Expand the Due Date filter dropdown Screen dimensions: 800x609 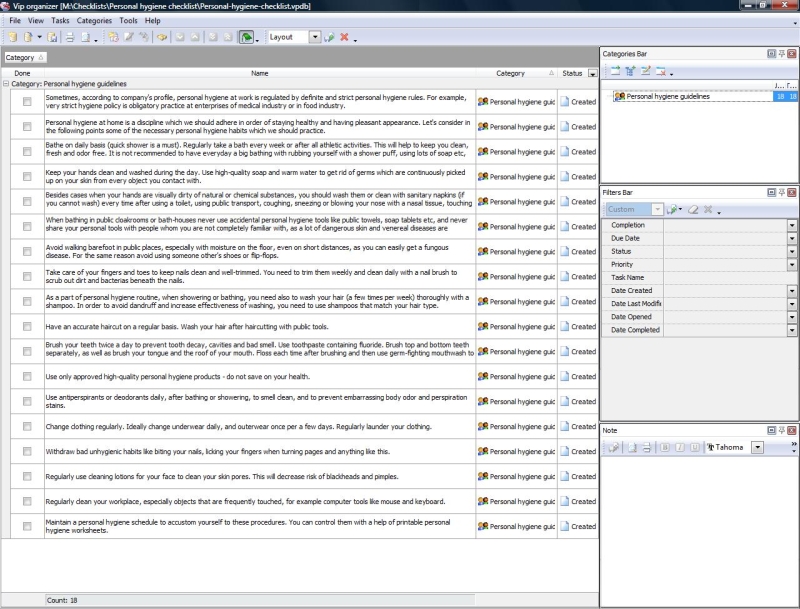[791, 239]
